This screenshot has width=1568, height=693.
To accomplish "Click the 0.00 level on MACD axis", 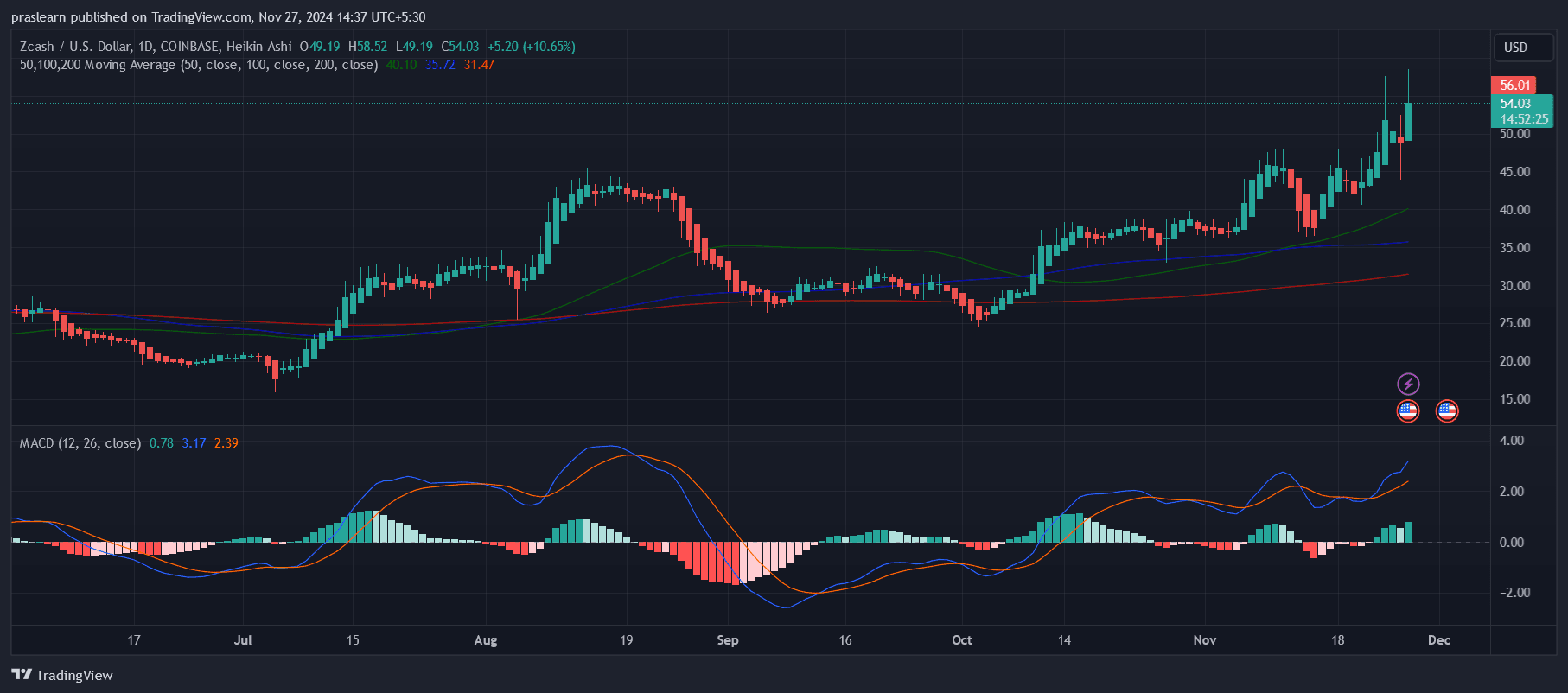I will [1512, 543].
